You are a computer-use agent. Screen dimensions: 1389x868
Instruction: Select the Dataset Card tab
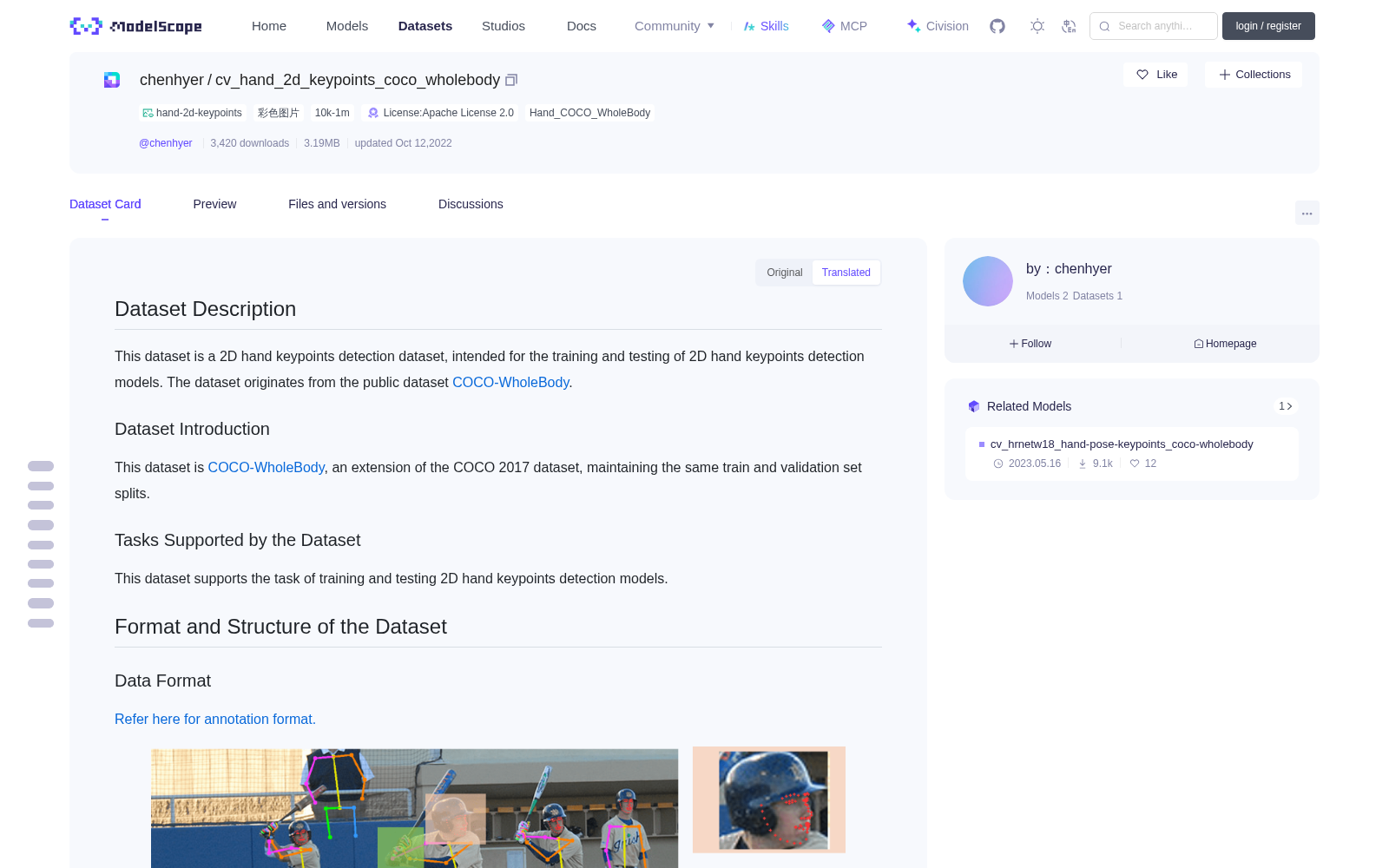tap(105, 204)
